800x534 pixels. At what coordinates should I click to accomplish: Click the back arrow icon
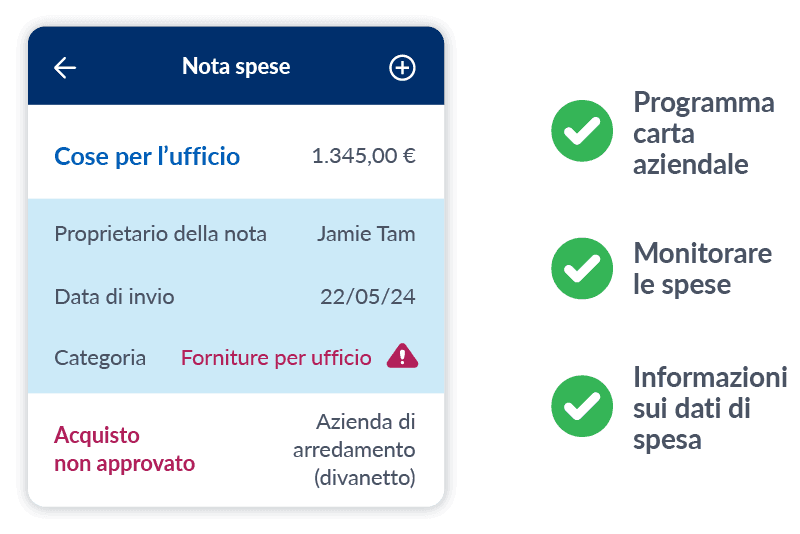pyautogui.click(x=65, y=68)
